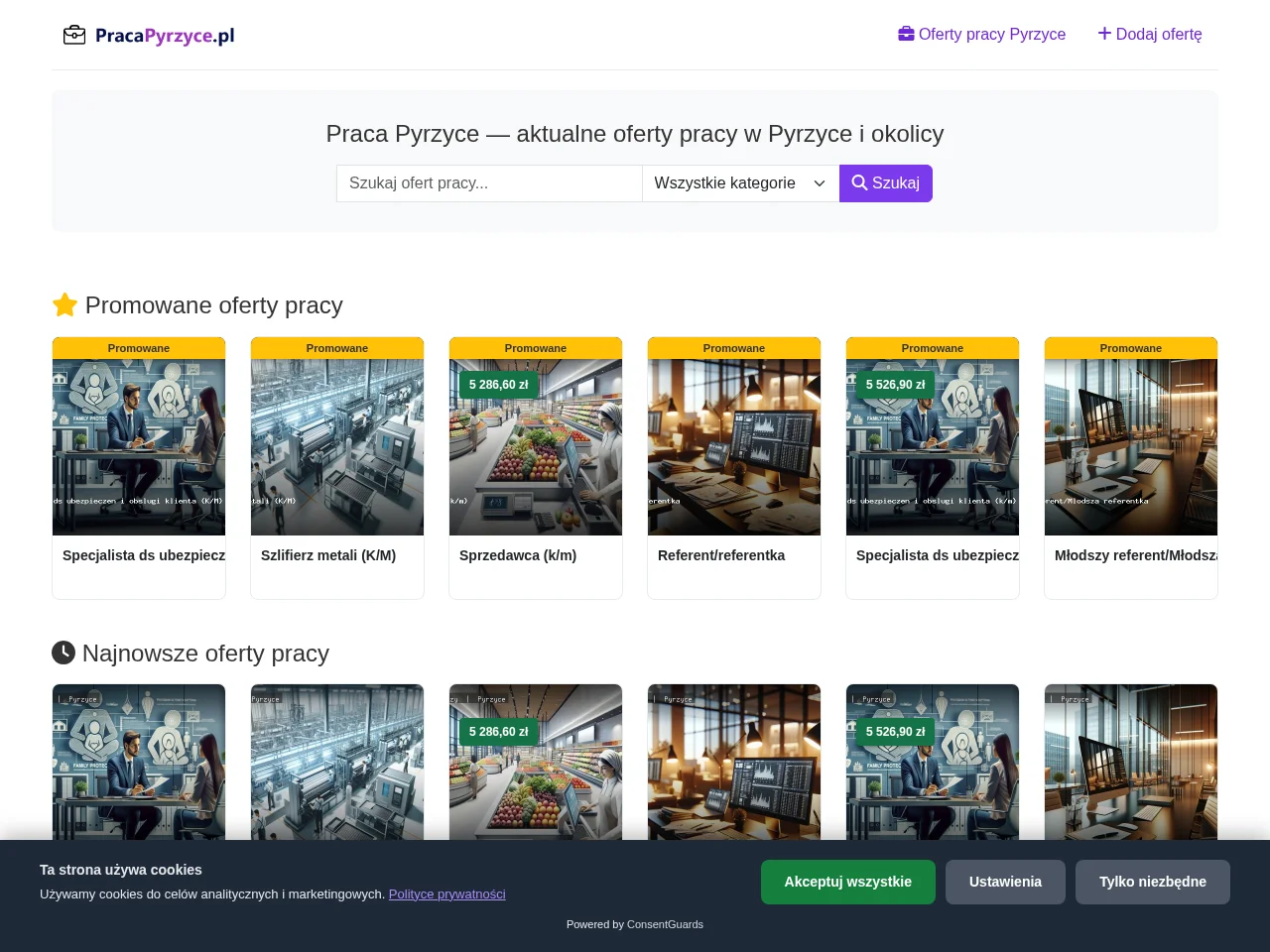Click the Młodszy referent/Młodsza title text
This screenshot has width=1270, height=952.
1136,555
